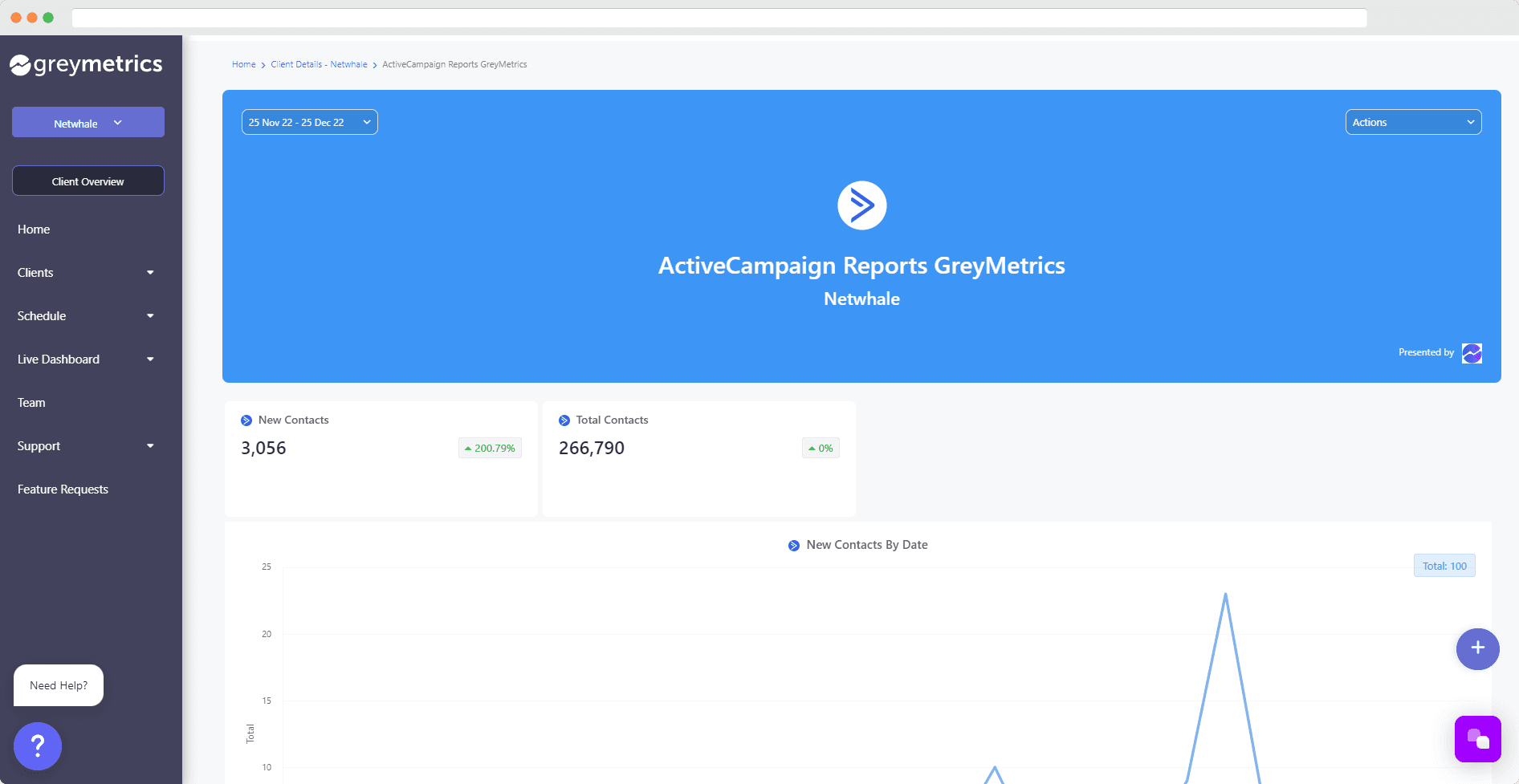Click the y-axis label 15

click(267, 701)
